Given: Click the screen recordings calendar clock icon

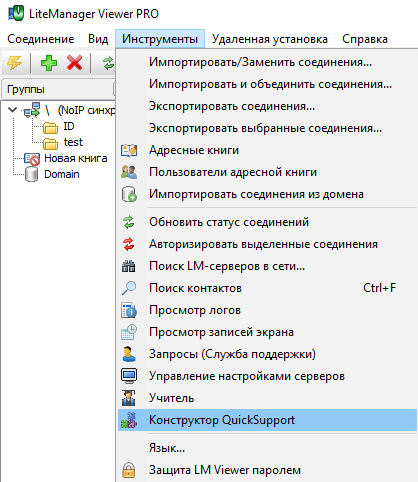Looking at the screenshot, I should [x=129, y=332].
